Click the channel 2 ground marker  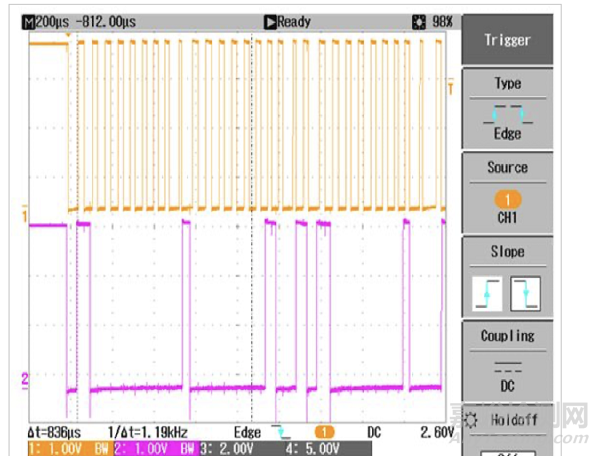24,377
